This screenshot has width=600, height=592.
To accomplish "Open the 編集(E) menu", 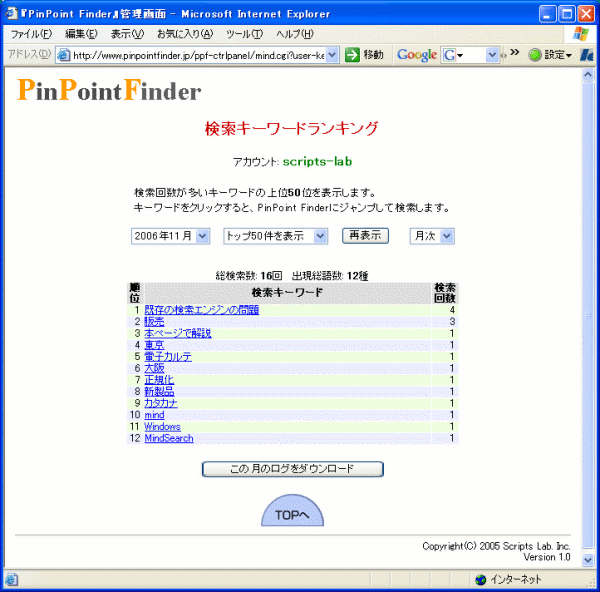I will pos(81,34).
